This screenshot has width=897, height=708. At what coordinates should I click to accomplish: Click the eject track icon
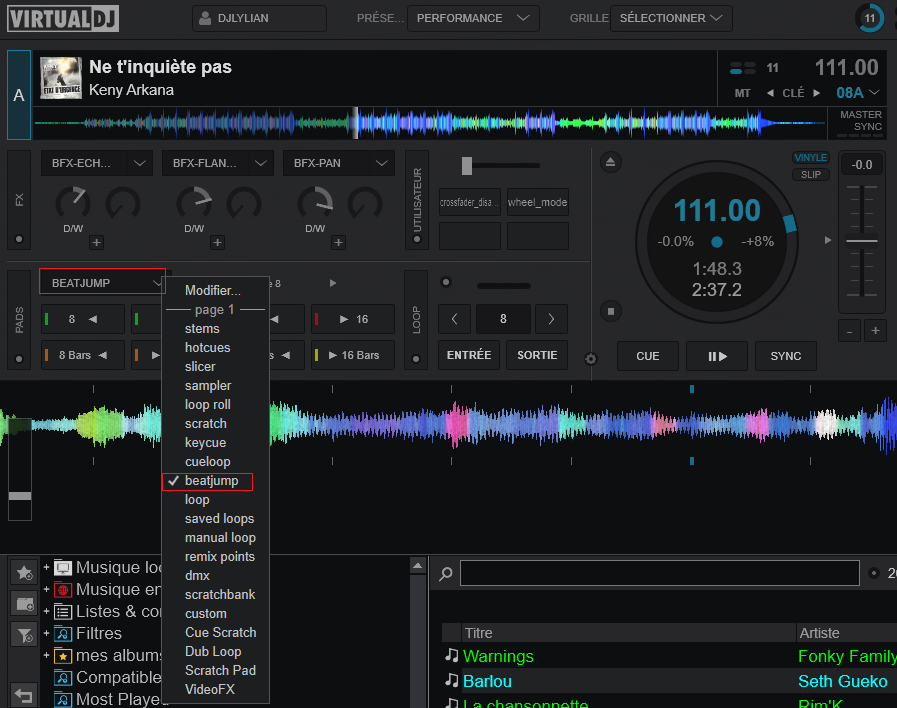click(610, 162)
